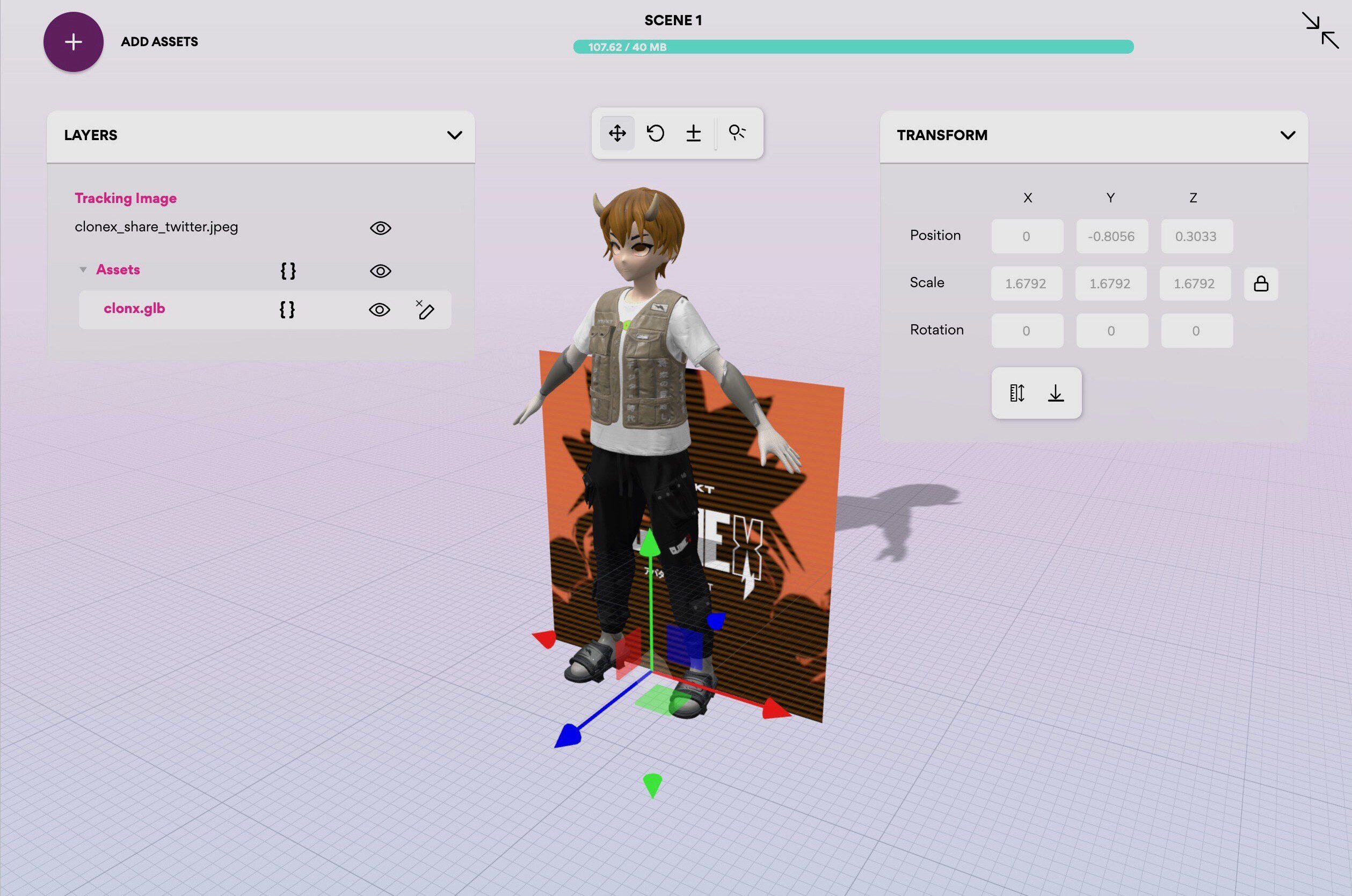1352x896 pixels.
Task: Collapse the Transform panel
Action: click(1288, 135)
